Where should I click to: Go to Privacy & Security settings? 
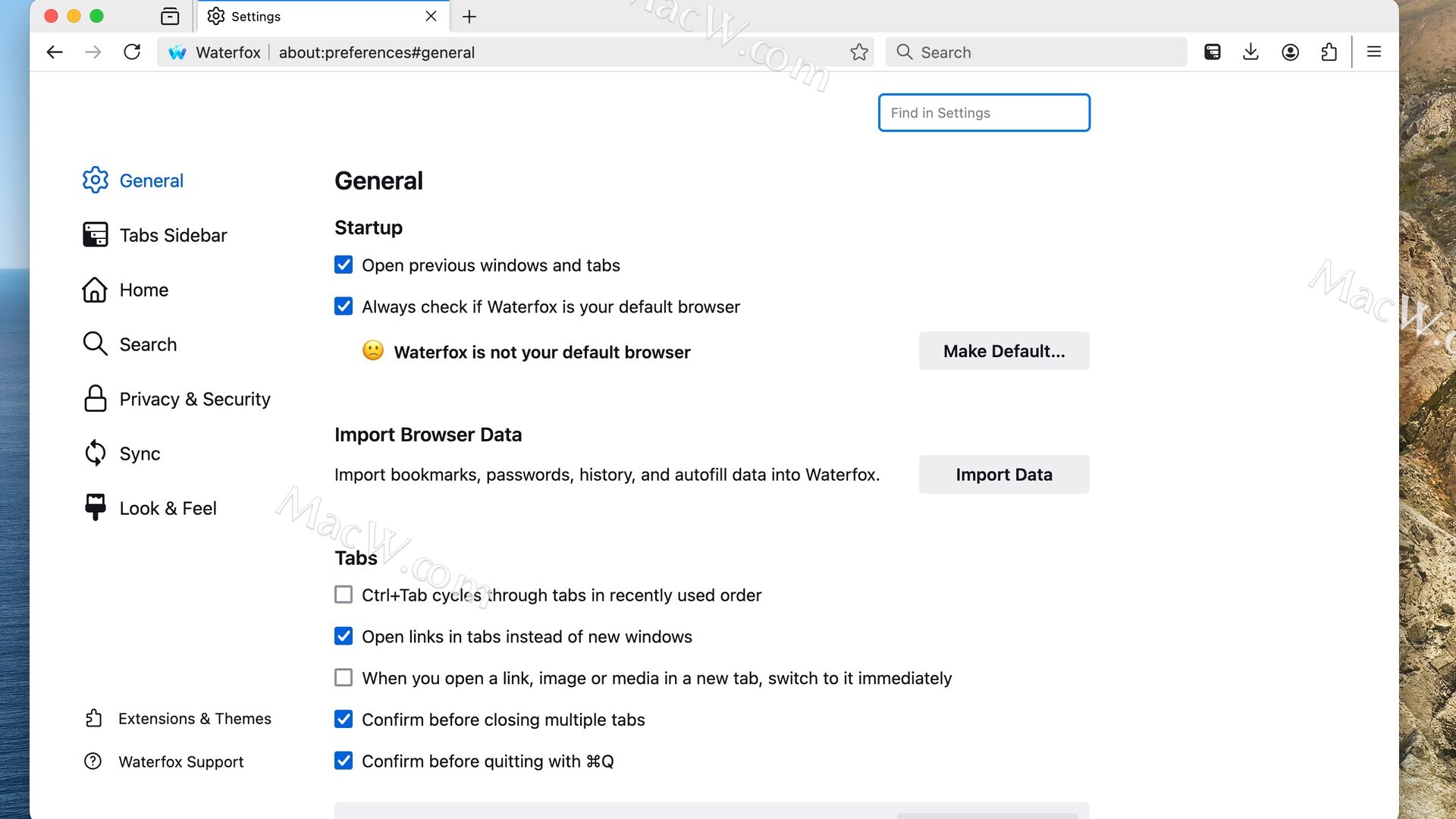point(195,399)
